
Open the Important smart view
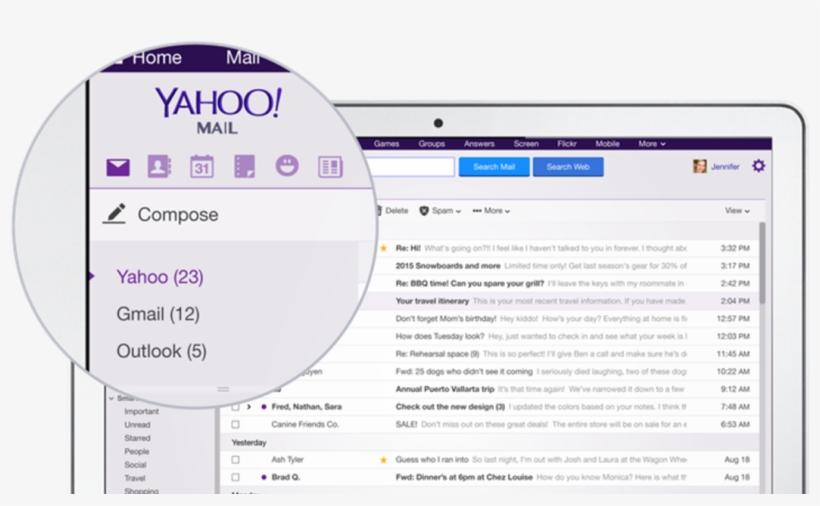point(141,411)
